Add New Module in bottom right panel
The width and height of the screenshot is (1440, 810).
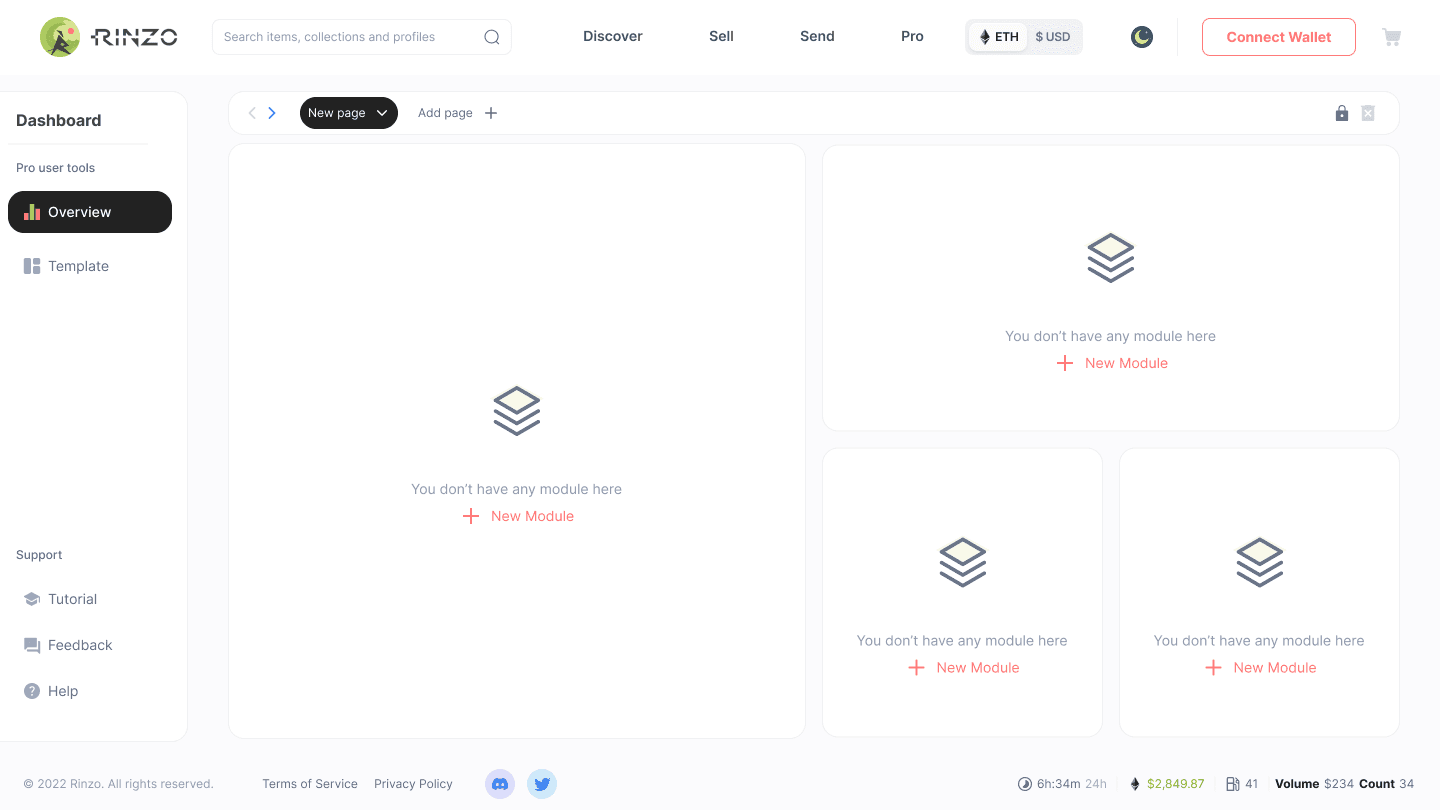1261,667
